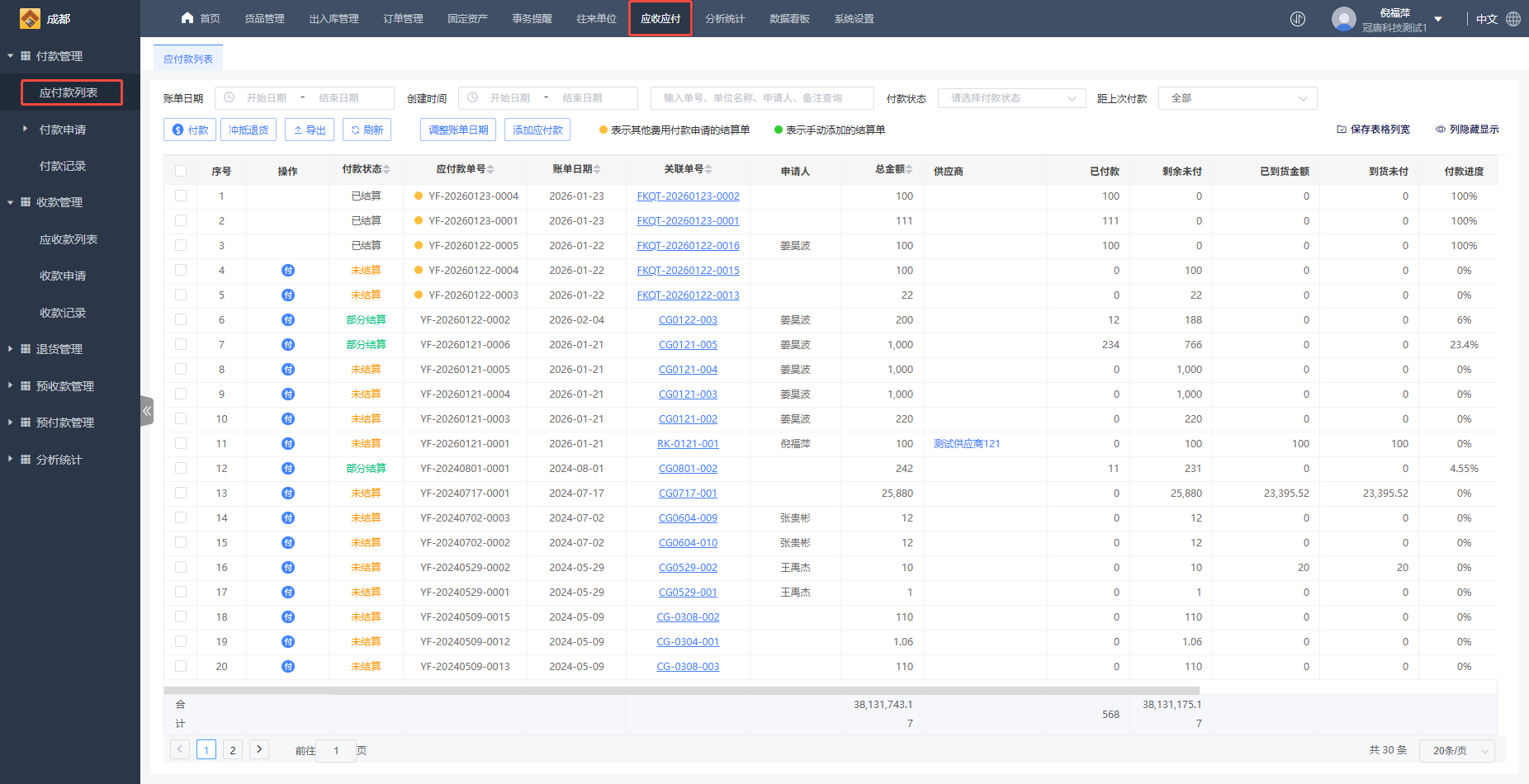The height and width of the screenshot is (784, 1529).
Task: Open the 付款状态 dropdown
Action: click(x=1011, y=98)
